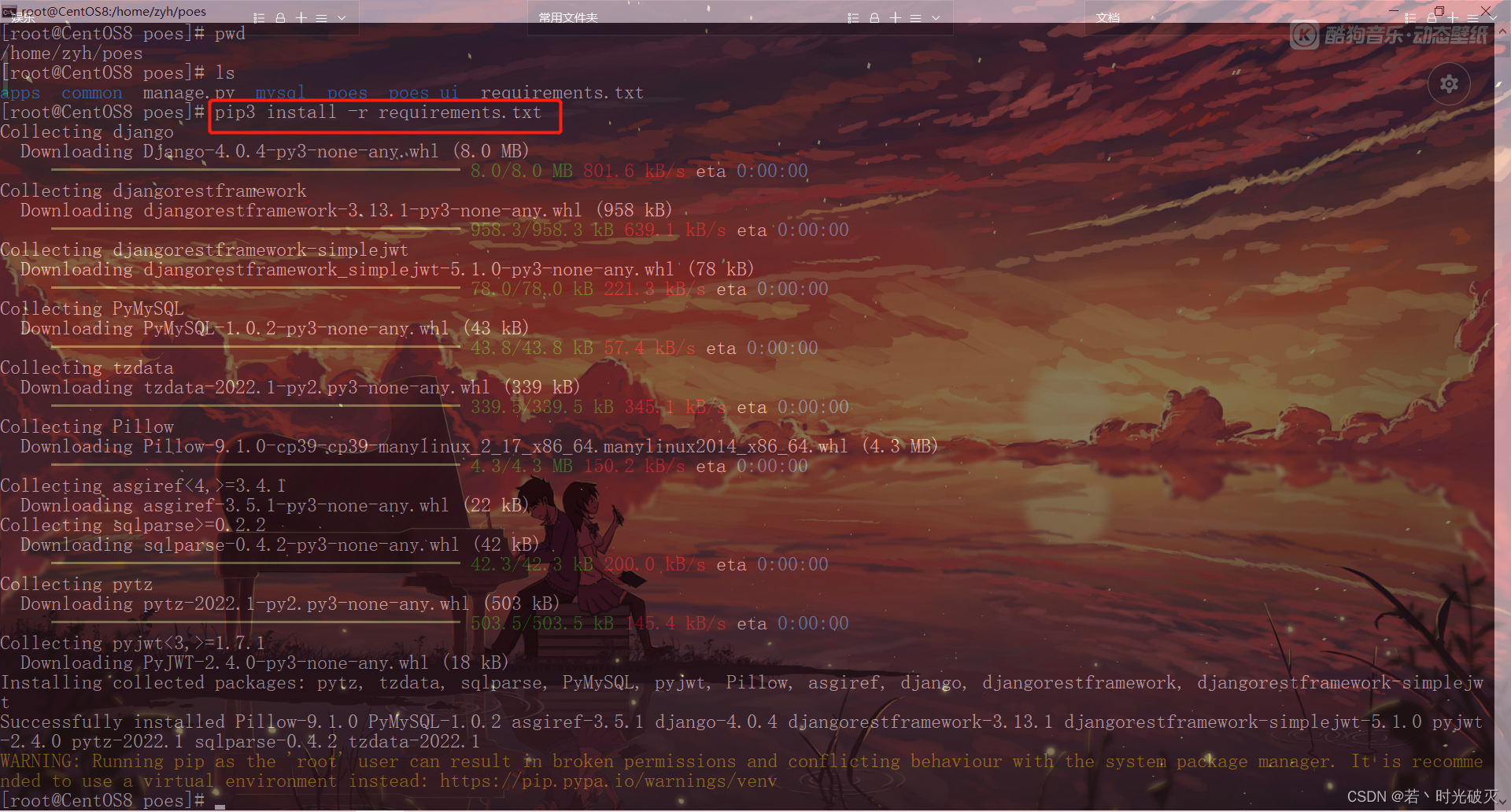
Task: Click the 'Successfully installed Pillow-9.1.0' line
Action: 742,732
